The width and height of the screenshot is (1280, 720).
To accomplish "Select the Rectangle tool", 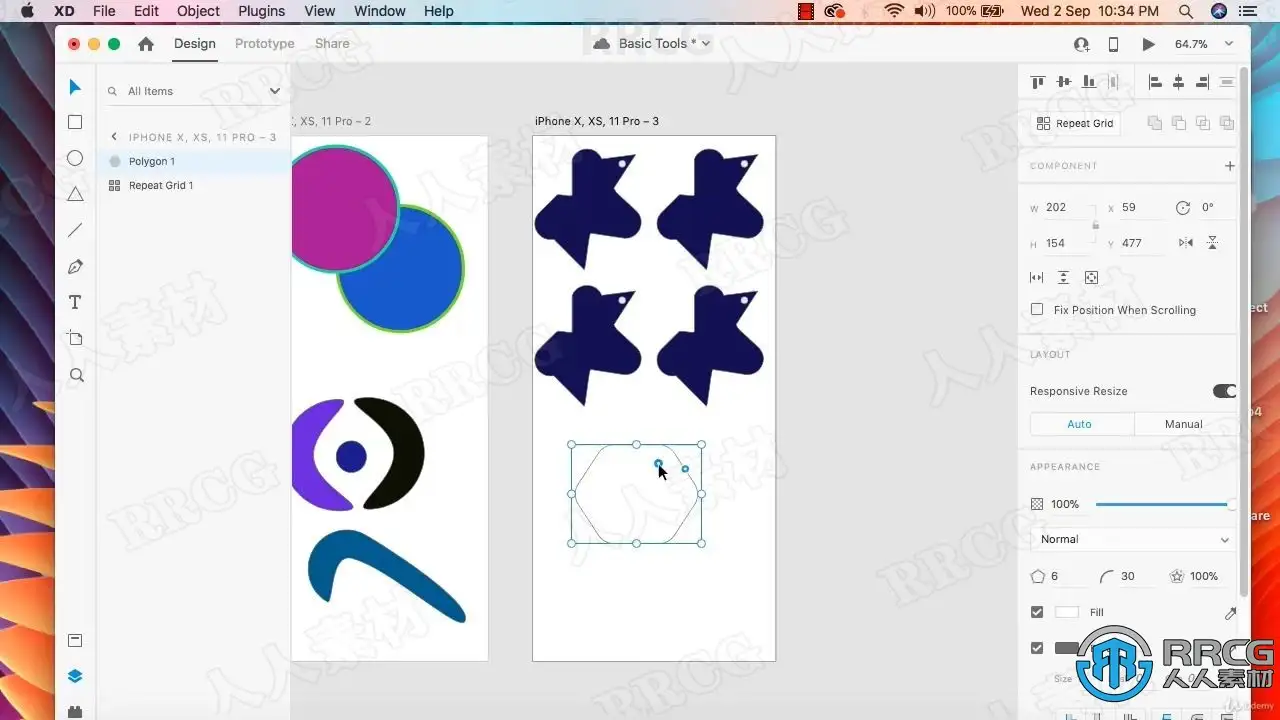I will 75,122.
